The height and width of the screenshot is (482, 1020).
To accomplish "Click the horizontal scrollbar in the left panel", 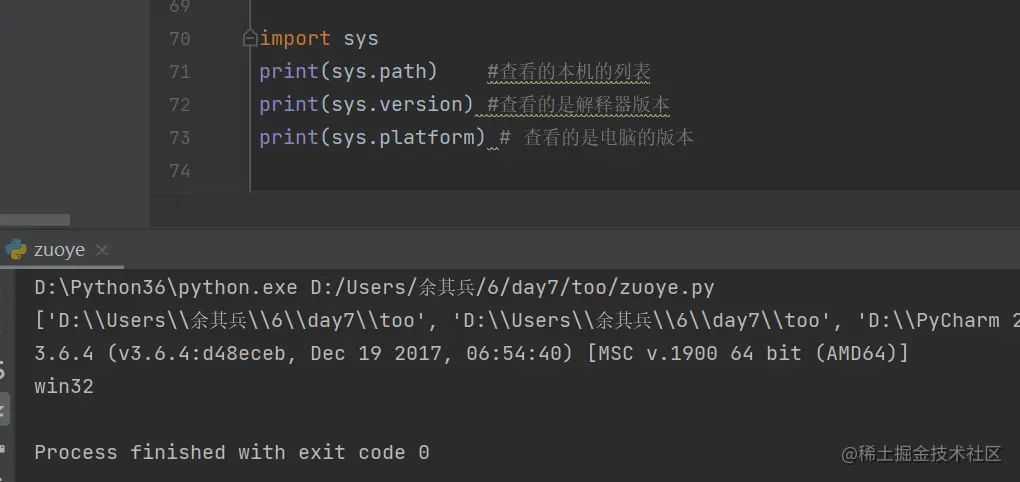I will tap(35, 220).
